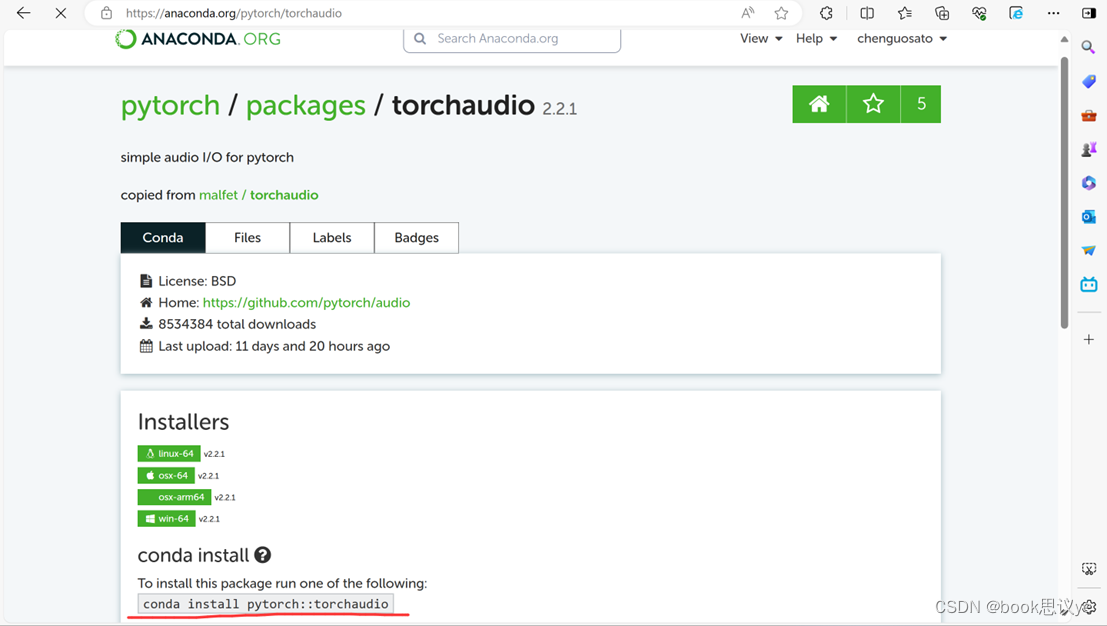Viewport: 1107px width, 626px height.
Task: Open the sidebar Bilibili TV icon
Action: (x=1089, y=284)
